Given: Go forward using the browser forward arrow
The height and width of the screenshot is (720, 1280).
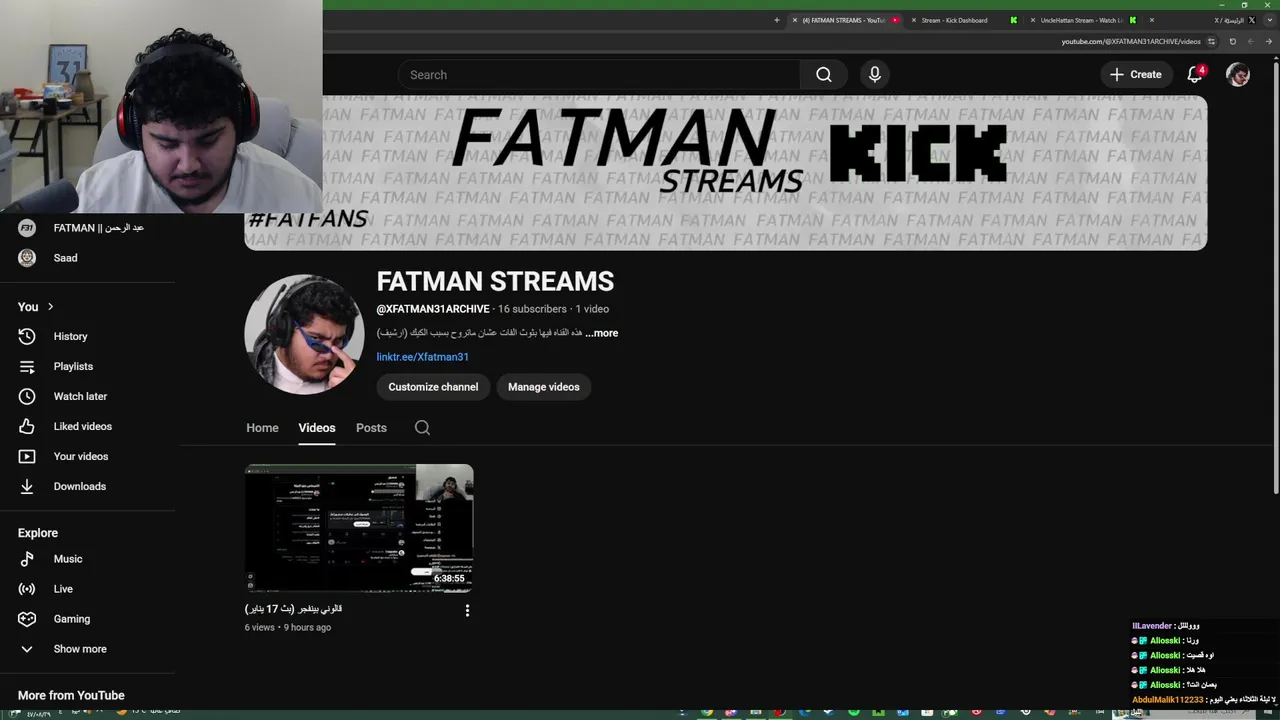Looking at the screenshot, I should pyautogui.click(x=1251, y=42).
